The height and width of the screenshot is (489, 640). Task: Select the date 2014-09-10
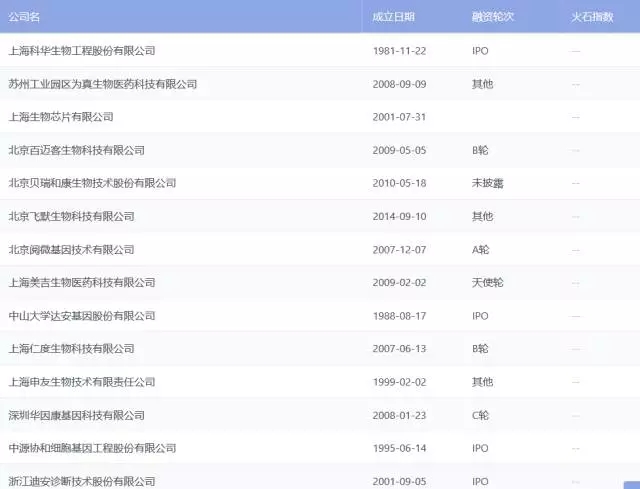pyautogui.click(x=399, y=216)
